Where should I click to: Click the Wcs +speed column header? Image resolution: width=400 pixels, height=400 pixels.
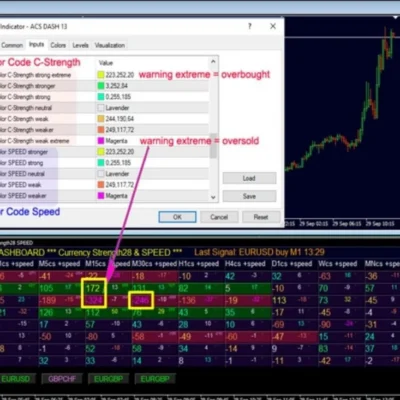pyautogui.click(x=337, y=264)
